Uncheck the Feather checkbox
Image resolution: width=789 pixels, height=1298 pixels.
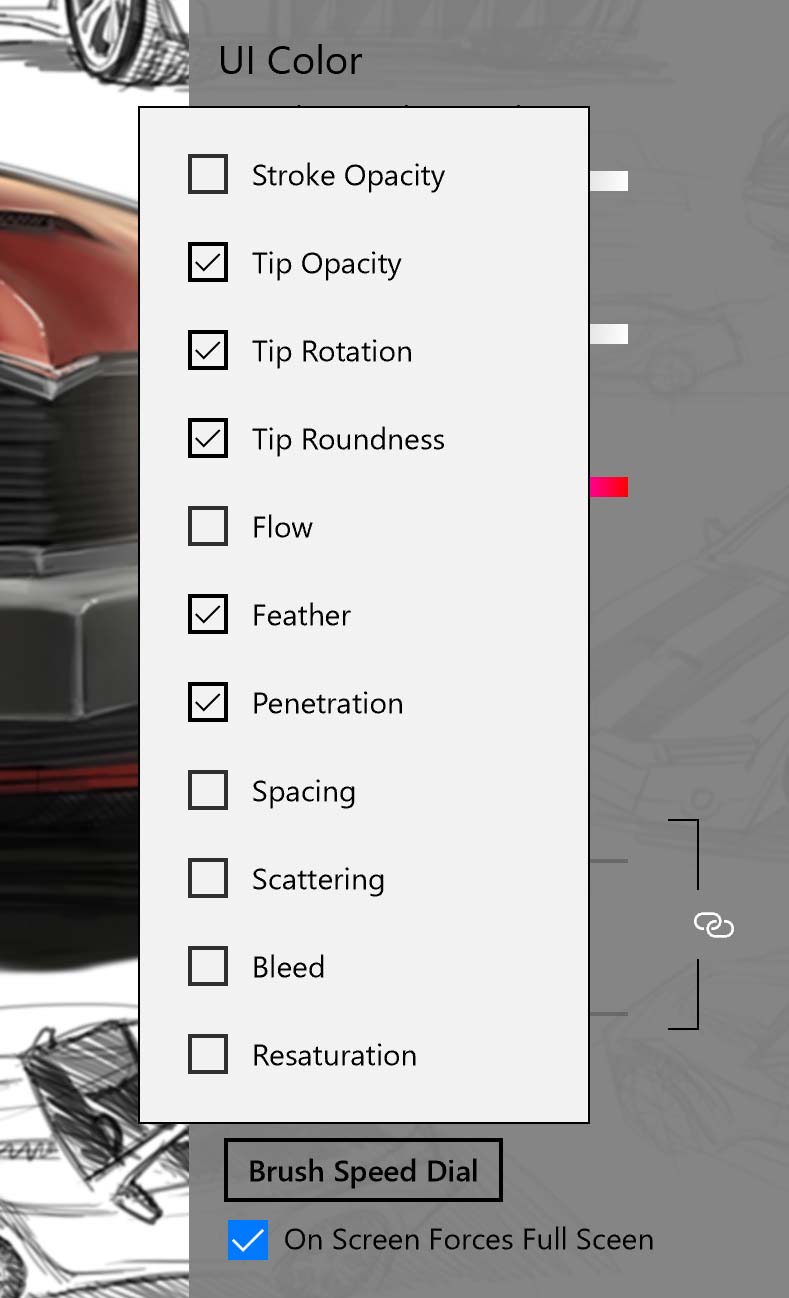tap(208, 614)
